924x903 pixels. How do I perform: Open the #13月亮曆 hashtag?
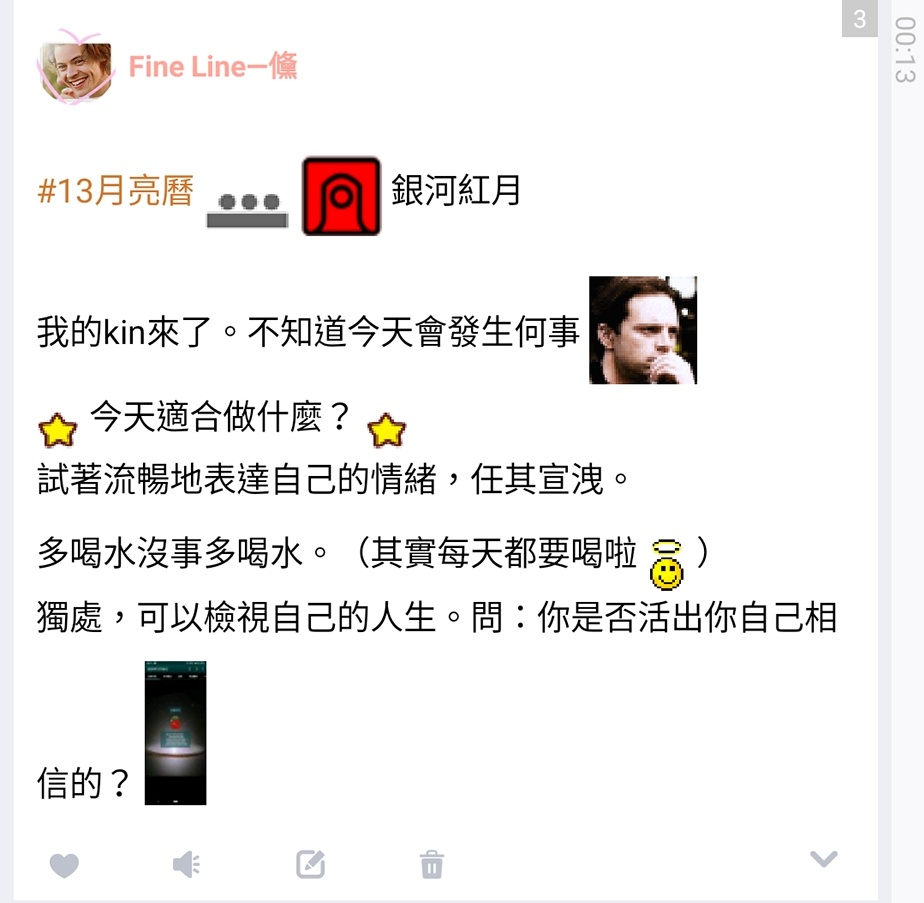point(116,190)
